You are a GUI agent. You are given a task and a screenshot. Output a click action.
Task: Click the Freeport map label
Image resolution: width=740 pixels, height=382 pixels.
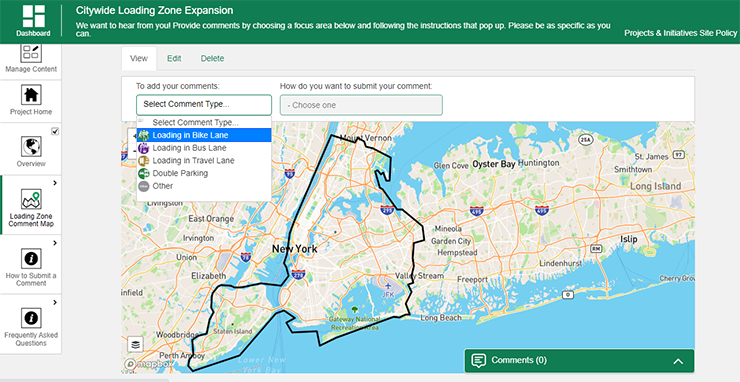pyautogui.click(x=472, y=280)
